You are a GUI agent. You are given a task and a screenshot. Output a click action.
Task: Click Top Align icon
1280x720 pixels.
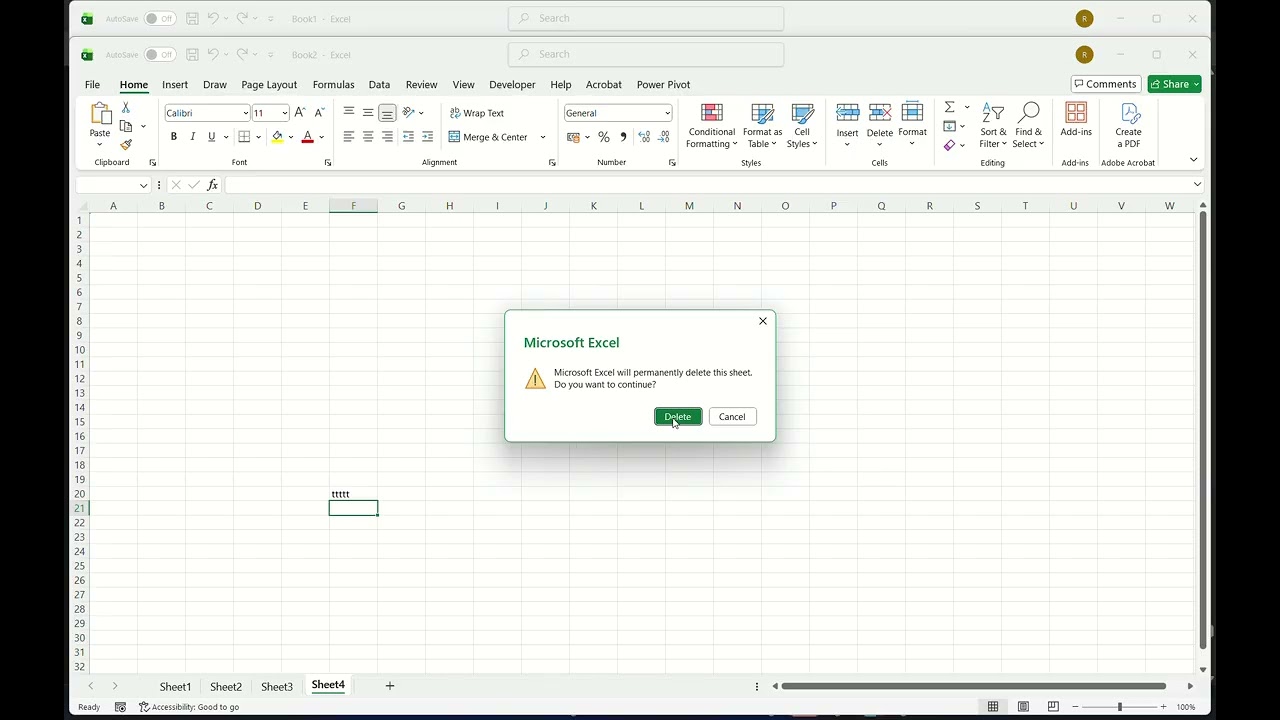tap(349, 113)
